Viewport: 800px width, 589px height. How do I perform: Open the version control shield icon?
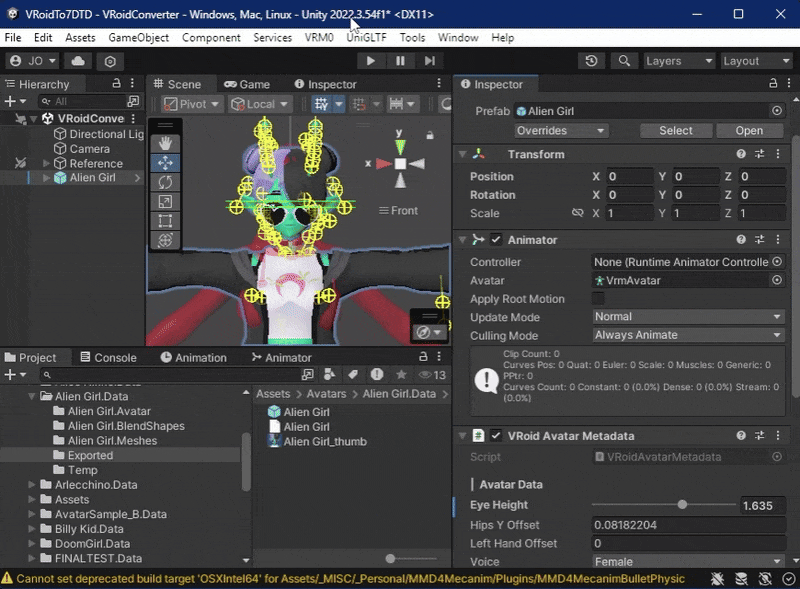[x=110, y=62]
